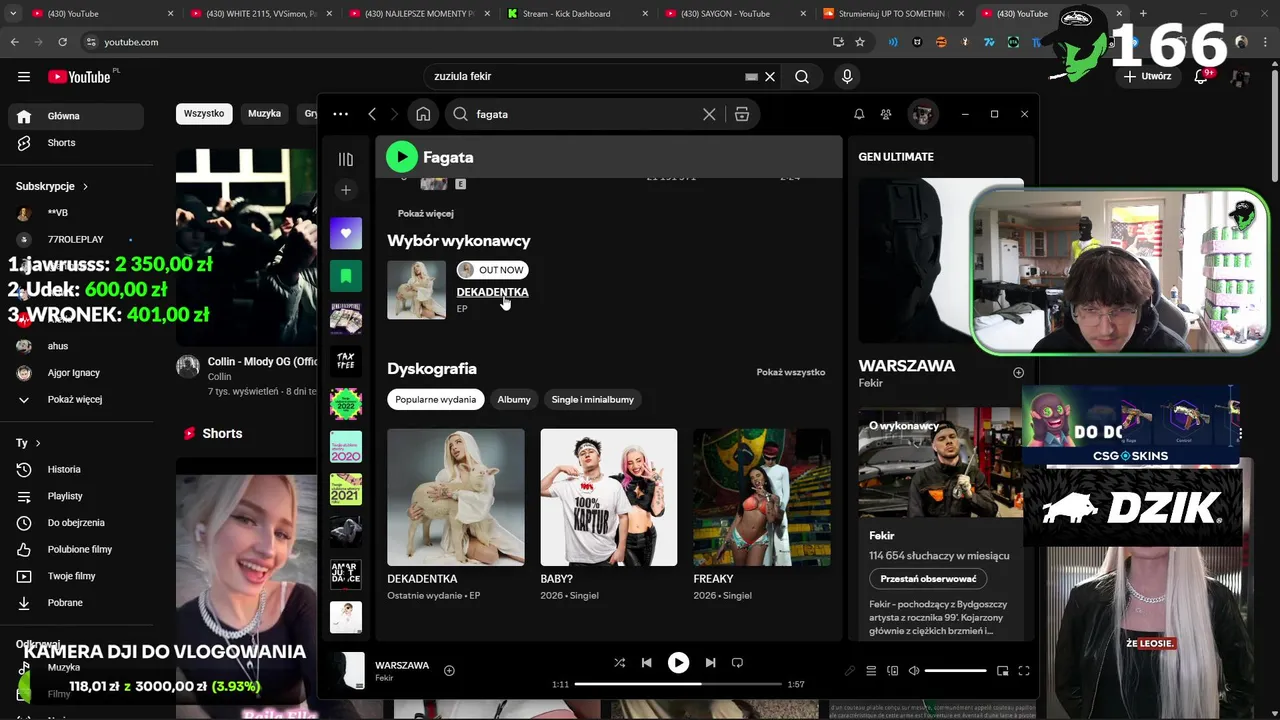The width and height of the screenshot is (1280, 720).
Task: Clear Spotify search field with X
Action: click(709, 114)
